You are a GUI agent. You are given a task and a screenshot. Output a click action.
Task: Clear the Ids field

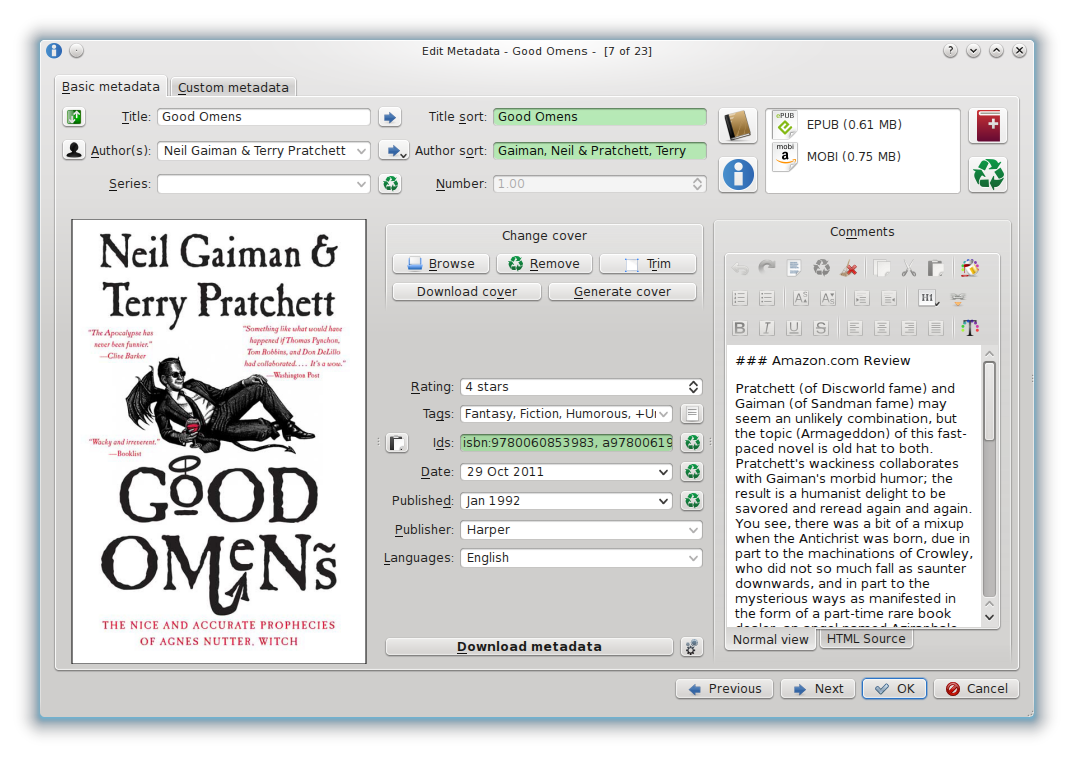[x=692, y=443]
